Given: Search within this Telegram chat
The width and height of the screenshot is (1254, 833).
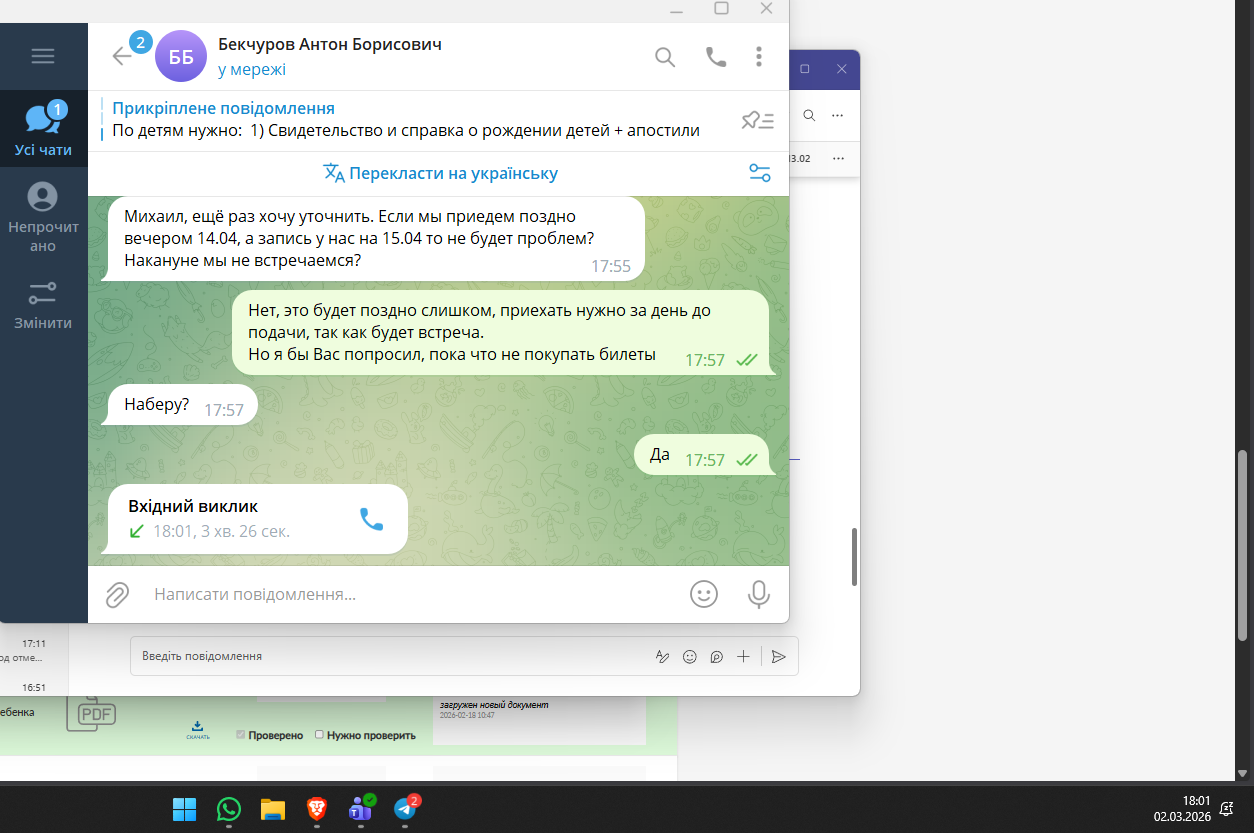Looking at the screenshot, I should pos(665,57).
